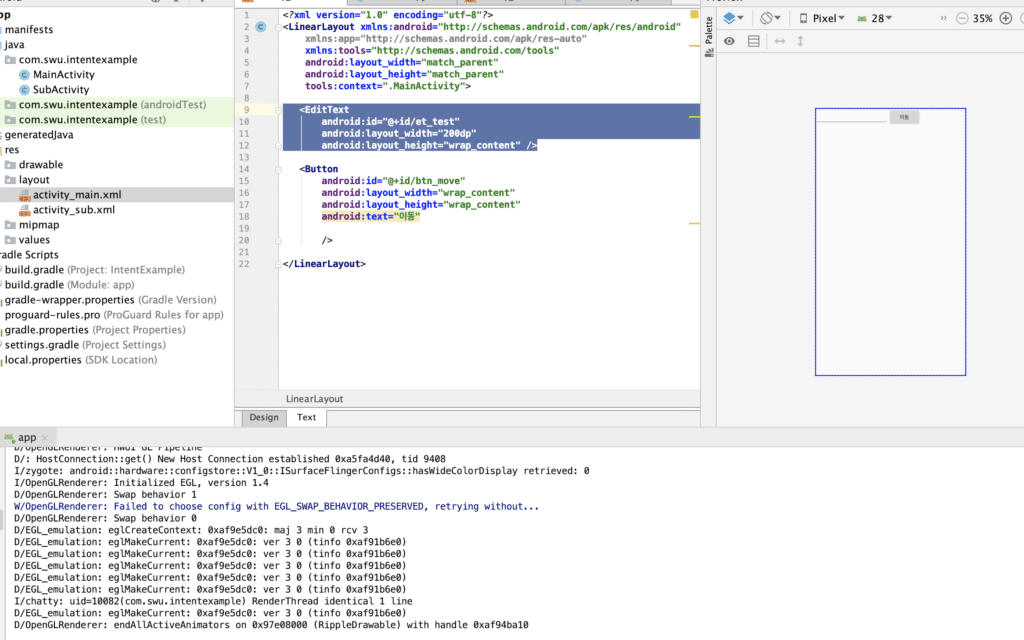Open the API version 28 dropdown
This screenshot has height=640, width=1024.
point(874,18)
